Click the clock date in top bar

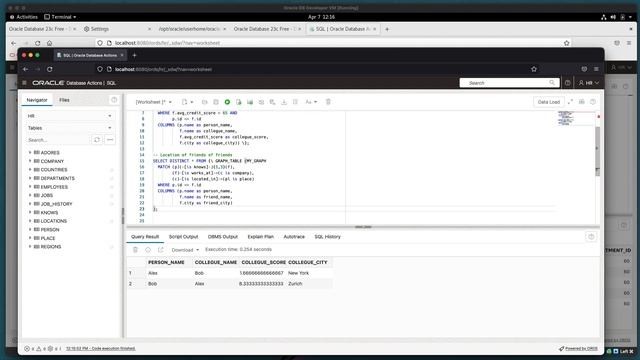(x=321, y=17)
